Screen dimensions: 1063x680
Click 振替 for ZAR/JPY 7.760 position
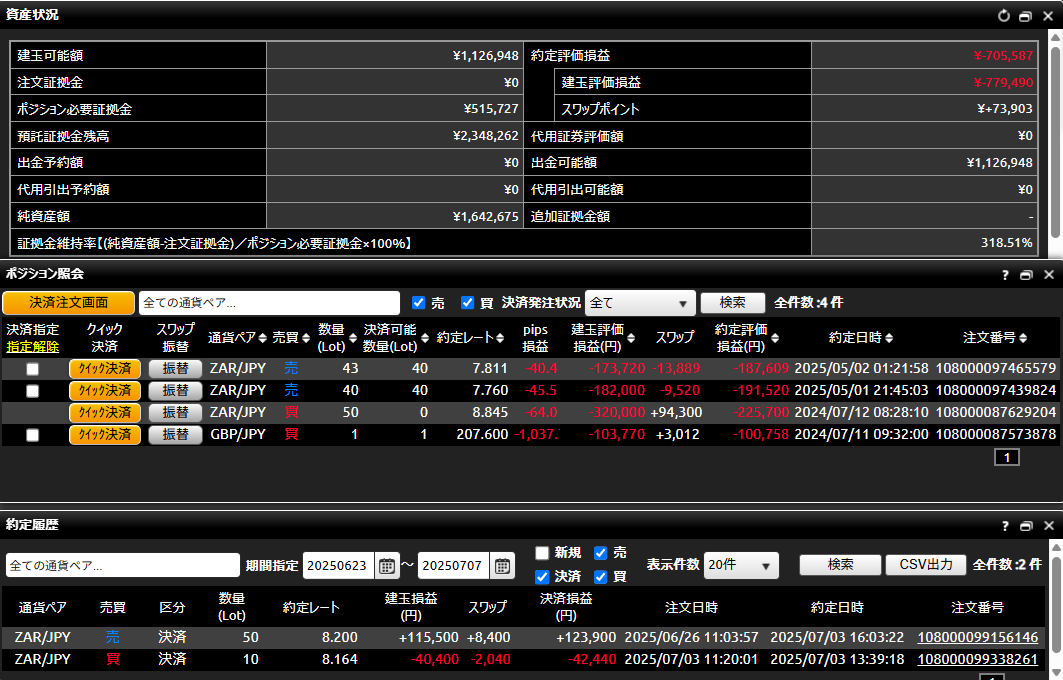(x=175, y=391)
